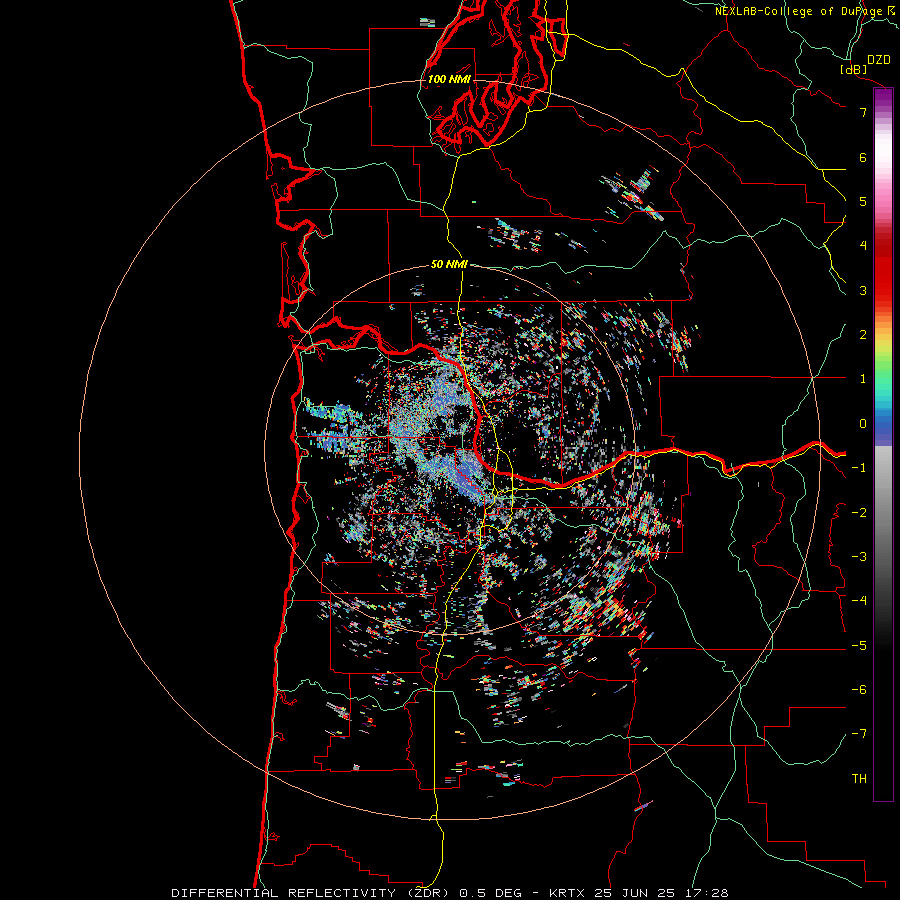Click the -2 dB label on the color scale
Viewport: 900px width, 900px height.
(x=859, y=513)
